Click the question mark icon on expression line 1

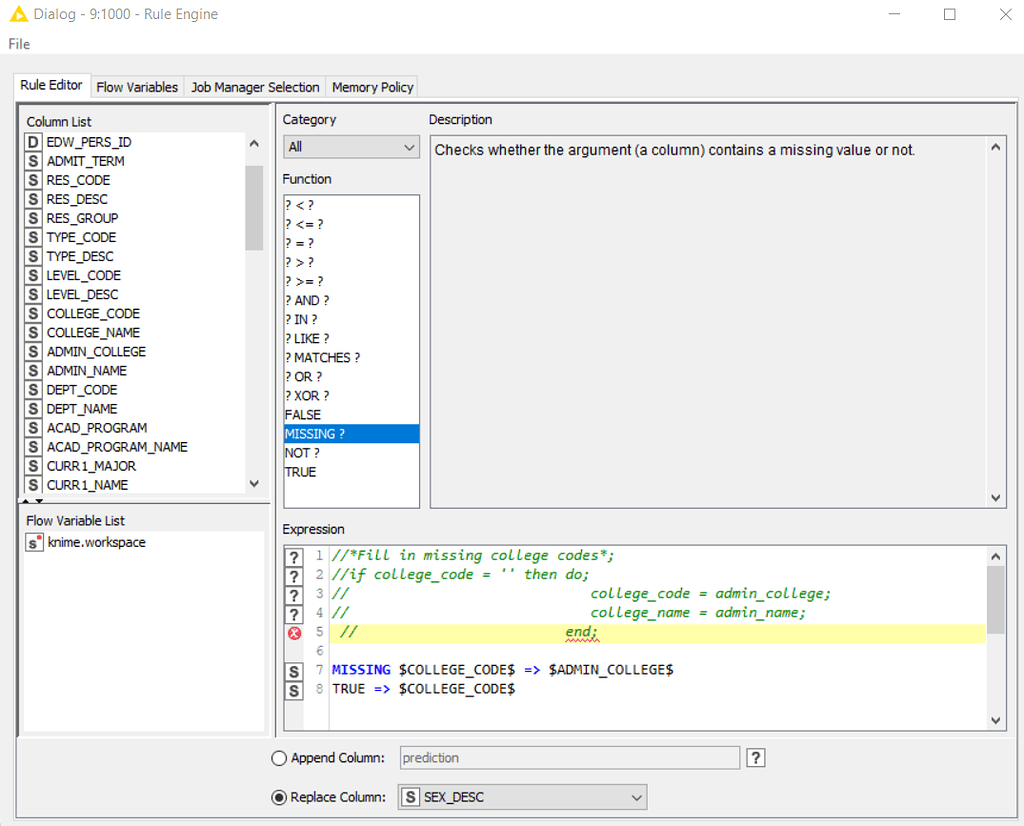293,556
